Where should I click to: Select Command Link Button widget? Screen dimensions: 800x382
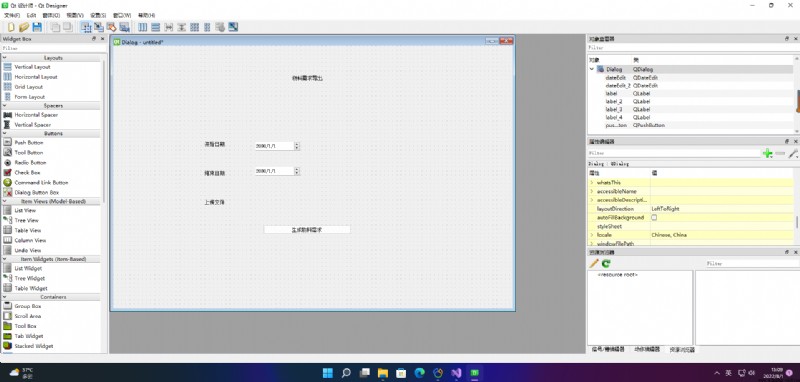pos(41,183)
